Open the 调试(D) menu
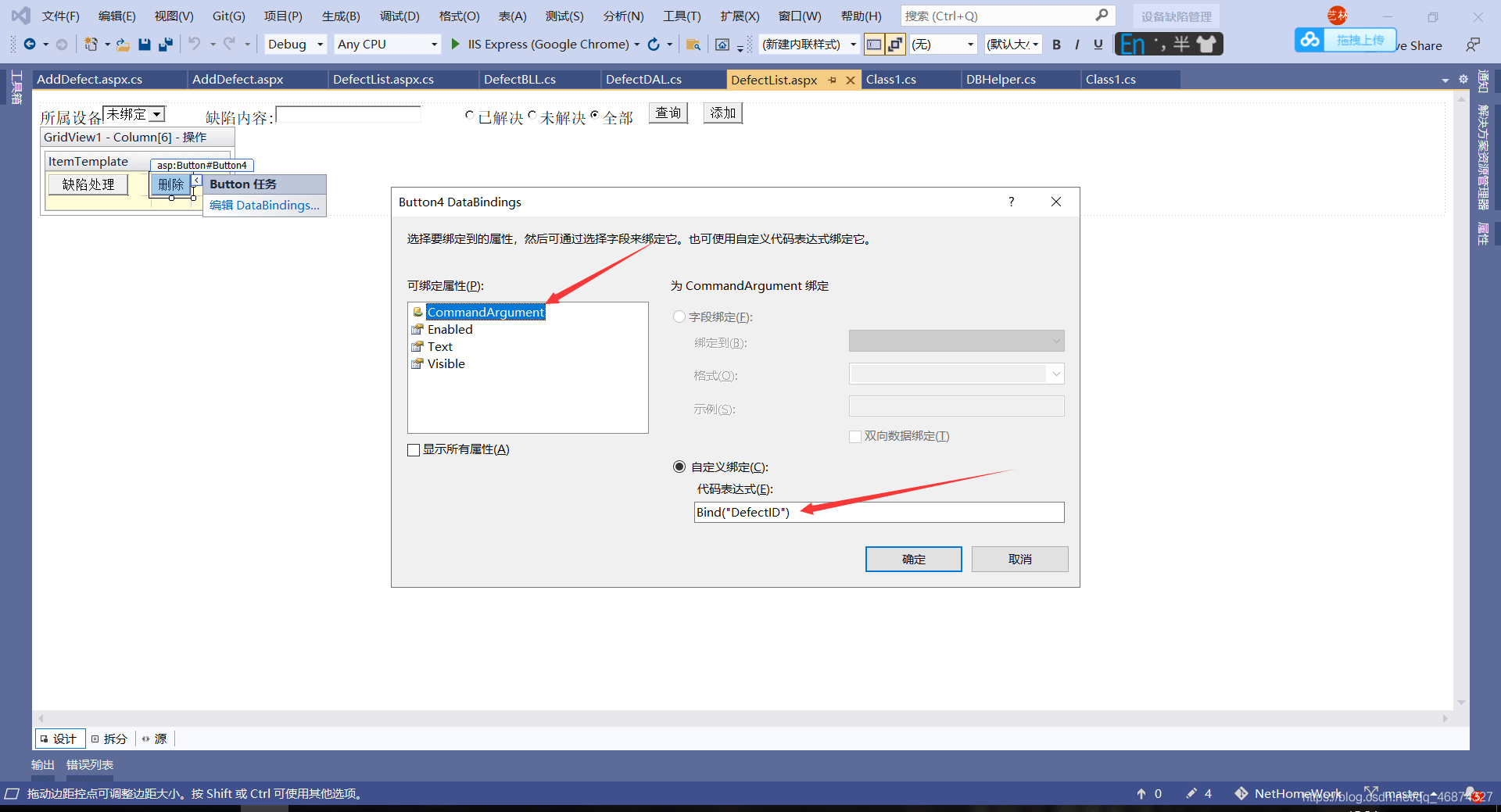 pos(399,16)
